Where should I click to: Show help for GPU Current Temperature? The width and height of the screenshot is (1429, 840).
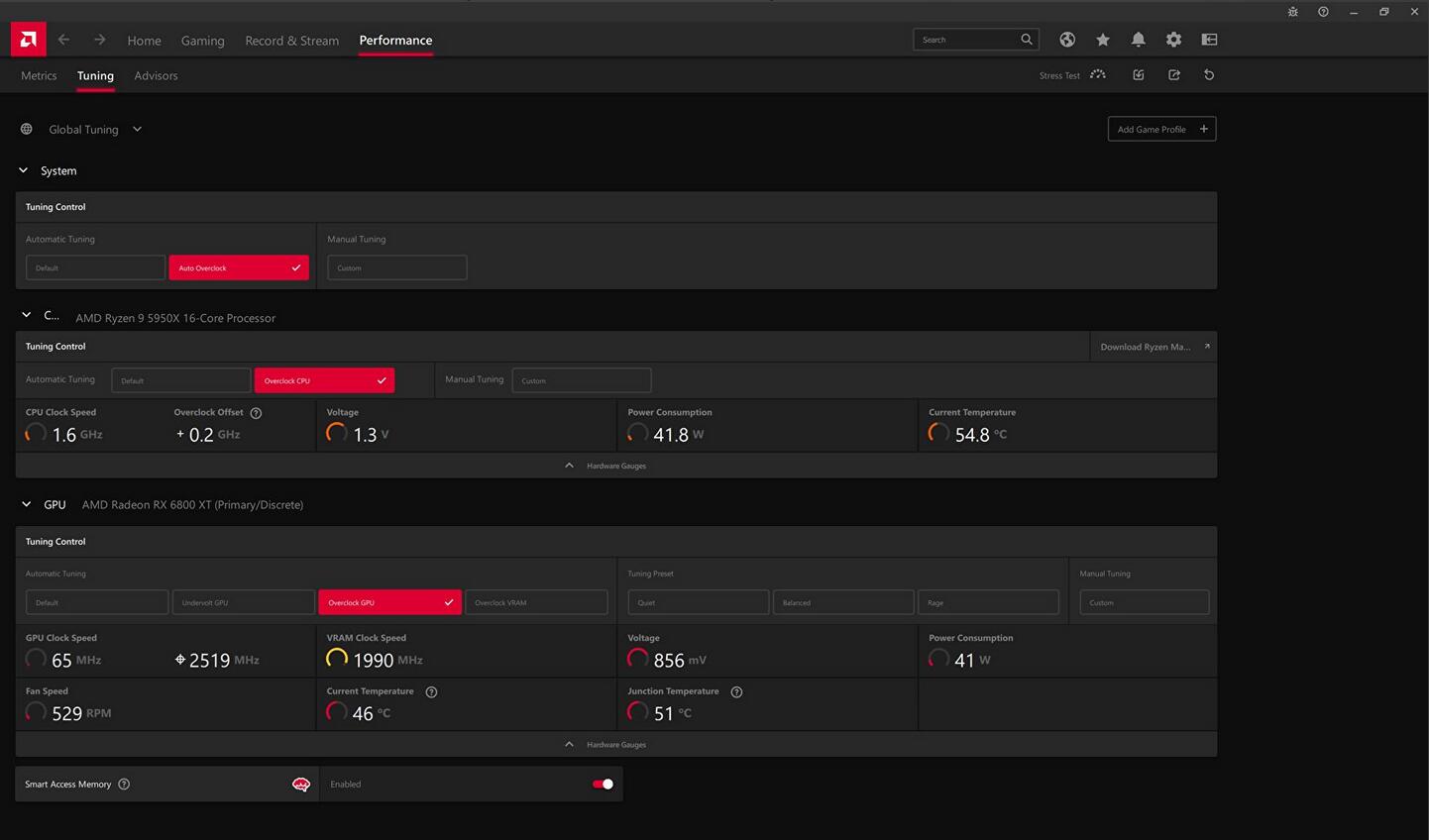tap(431, 691)
